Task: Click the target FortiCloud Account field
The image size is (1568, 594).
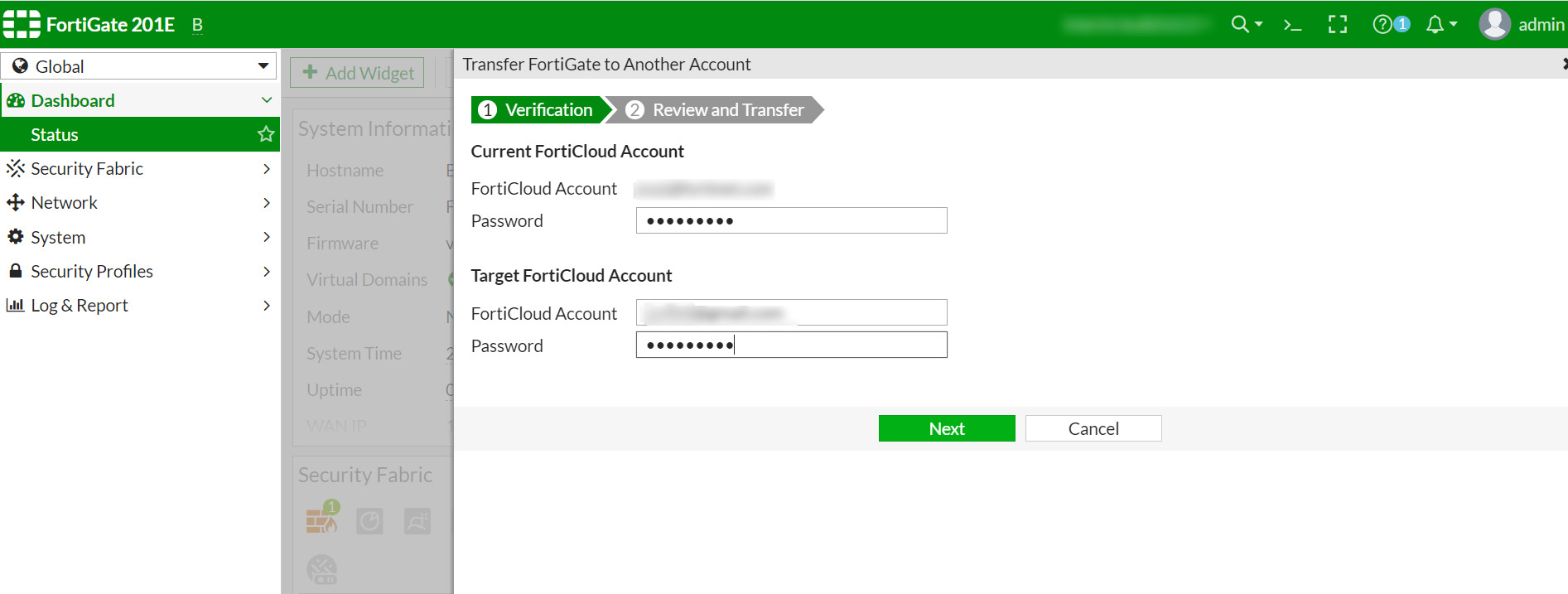Action: [x=791, y=313]
